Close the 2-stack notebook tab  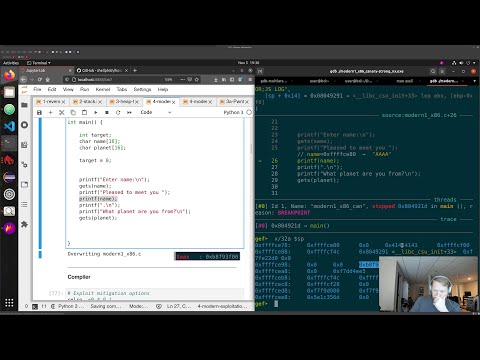point(100,102)
